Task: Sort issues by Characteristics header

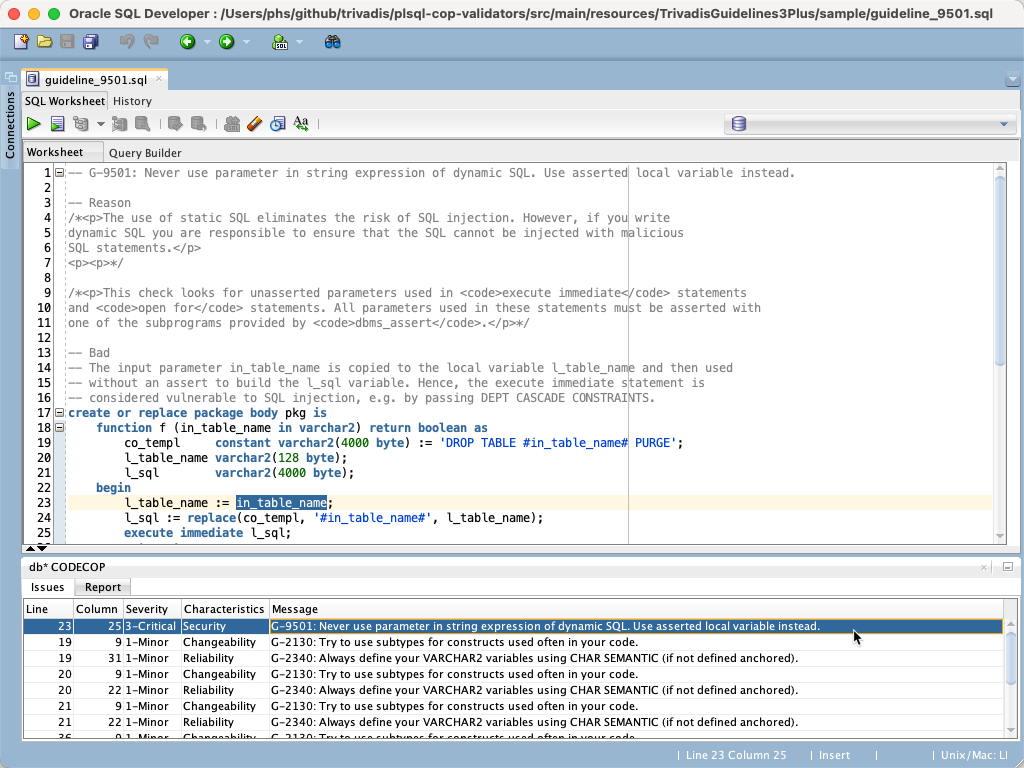Action: coord(225,609)
